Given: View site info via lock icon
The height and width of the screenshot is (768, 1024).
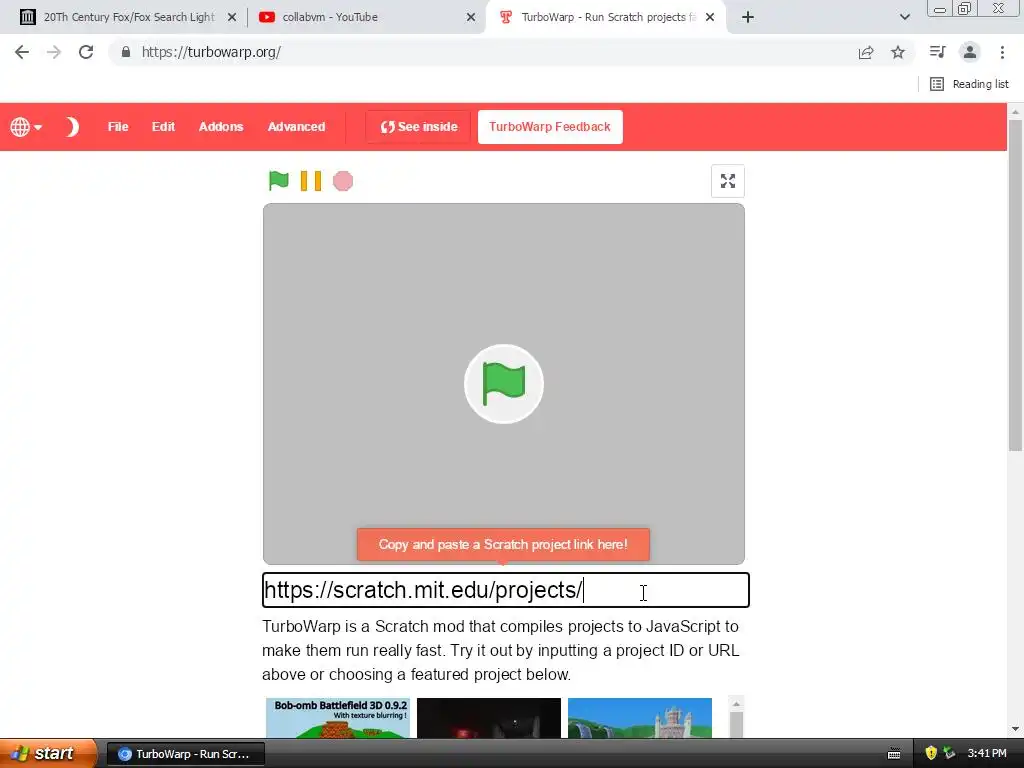Looking at the screenshot, I should tap(126, 52).
